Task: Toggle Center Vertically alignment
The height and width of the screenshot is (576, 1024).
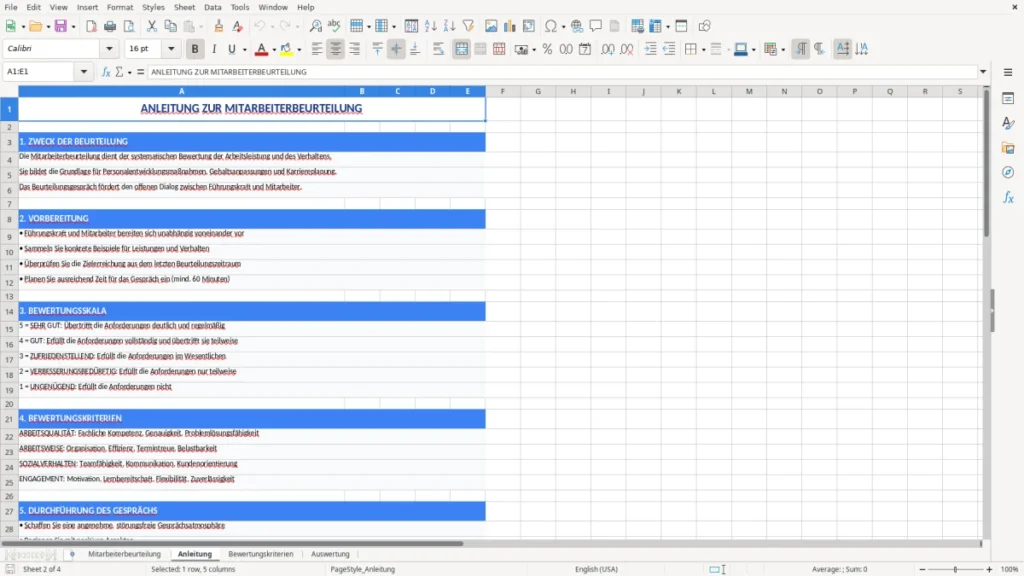Action: point(396,49)
